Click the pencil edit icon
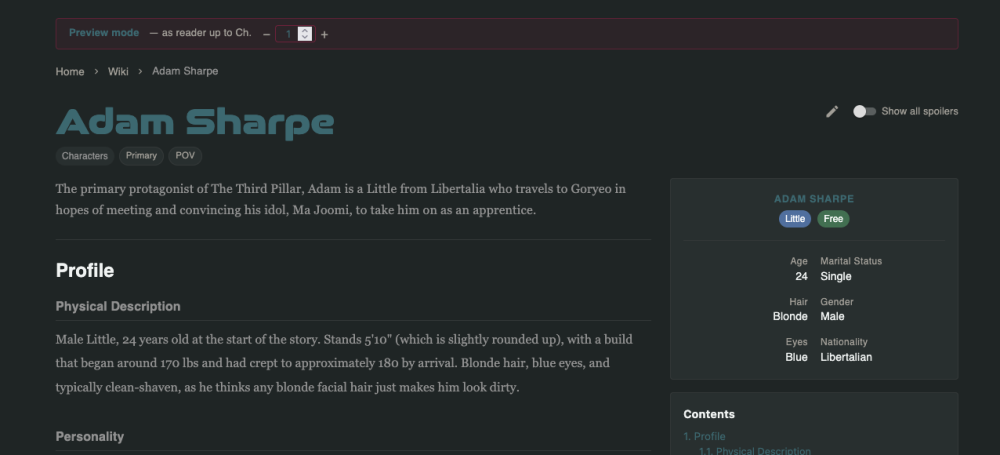The image size is (1000, 455). click(832, 112)
